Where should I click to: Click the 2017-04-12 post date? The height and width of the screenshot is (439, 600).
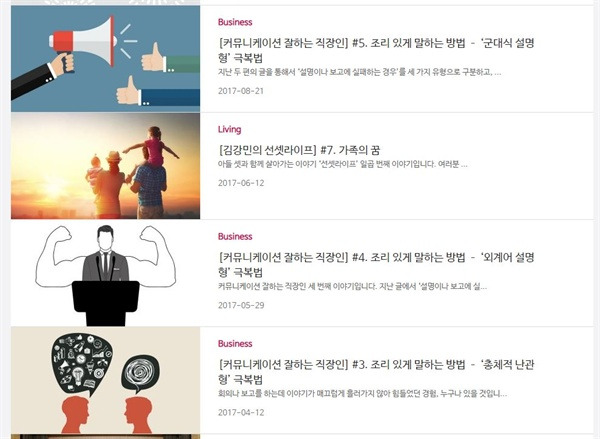click(241, 413)
